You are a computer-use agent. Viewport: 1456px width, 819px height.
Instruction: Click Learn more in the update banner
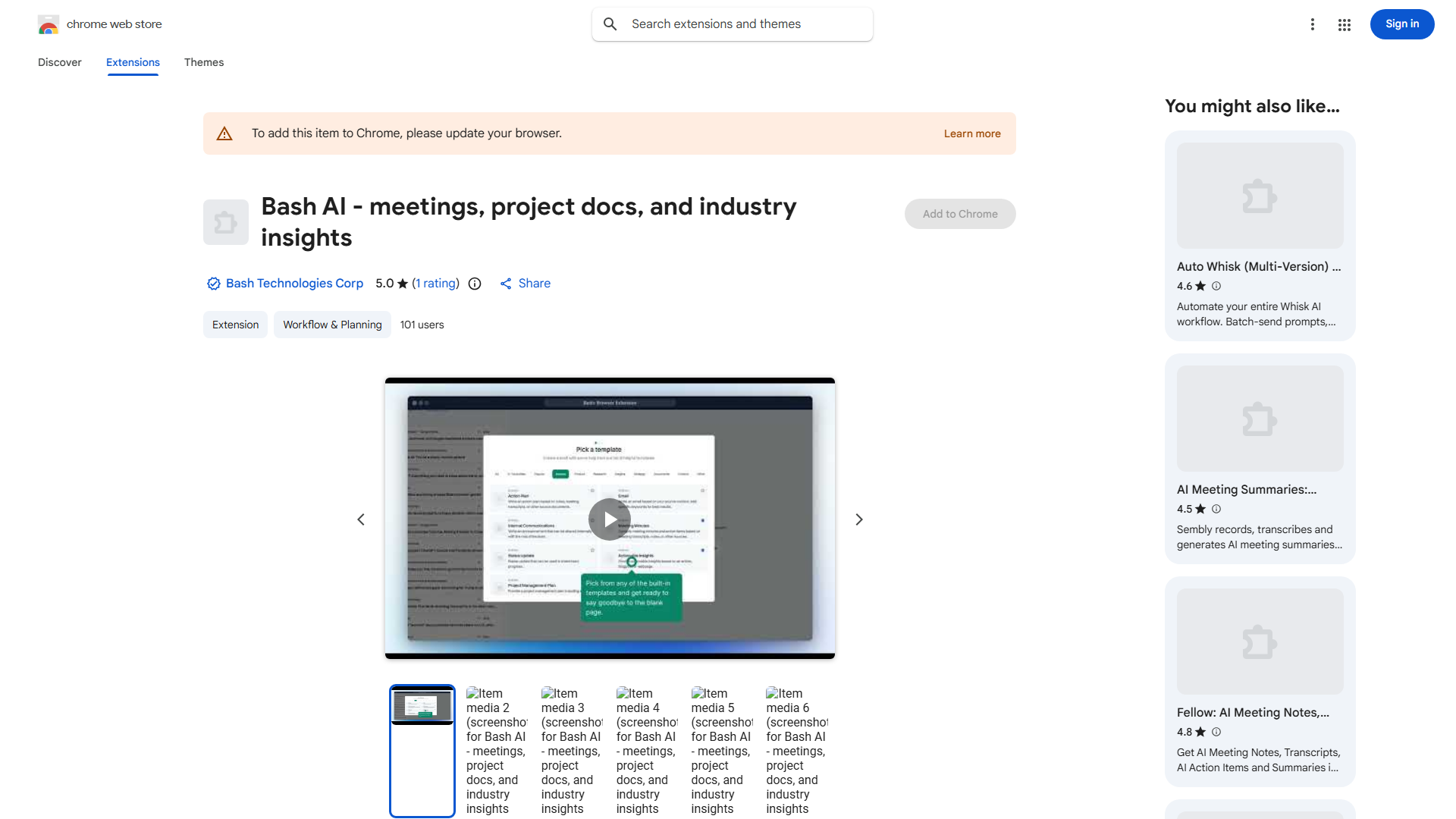[x=971, y=133]
